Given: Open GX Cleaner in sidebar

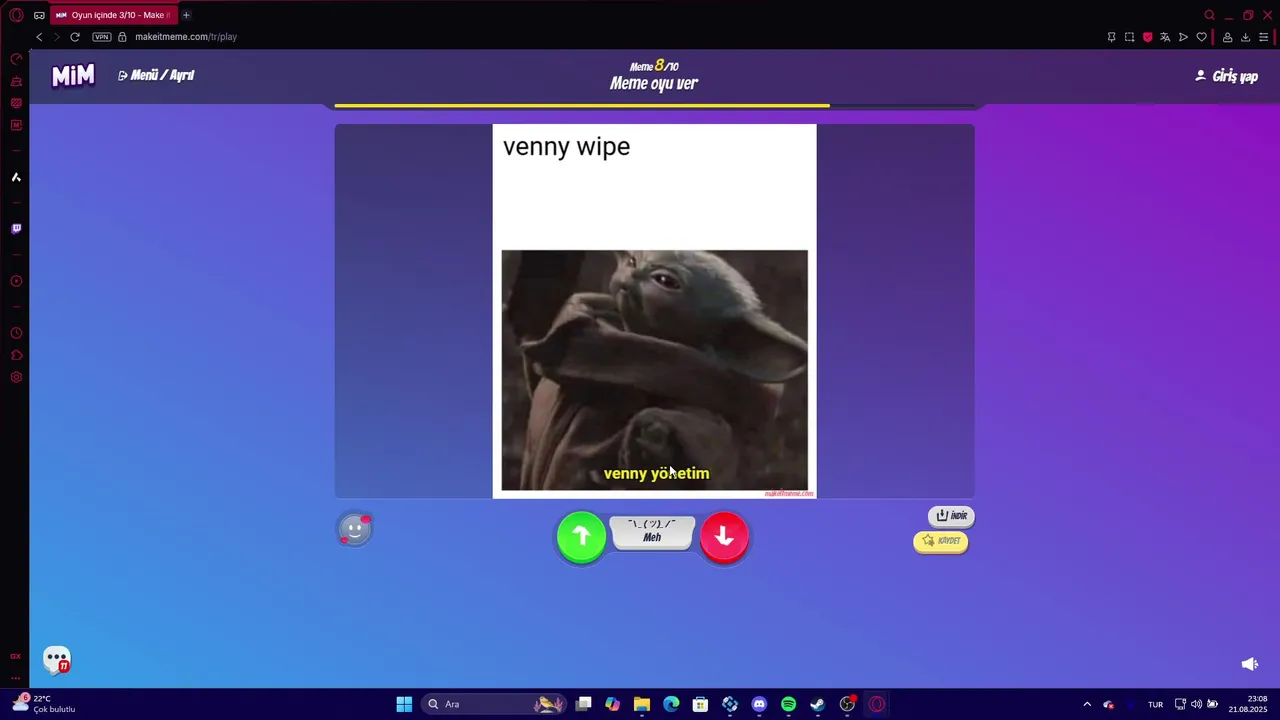Looking at the screenshot, I should coord(16,81).
